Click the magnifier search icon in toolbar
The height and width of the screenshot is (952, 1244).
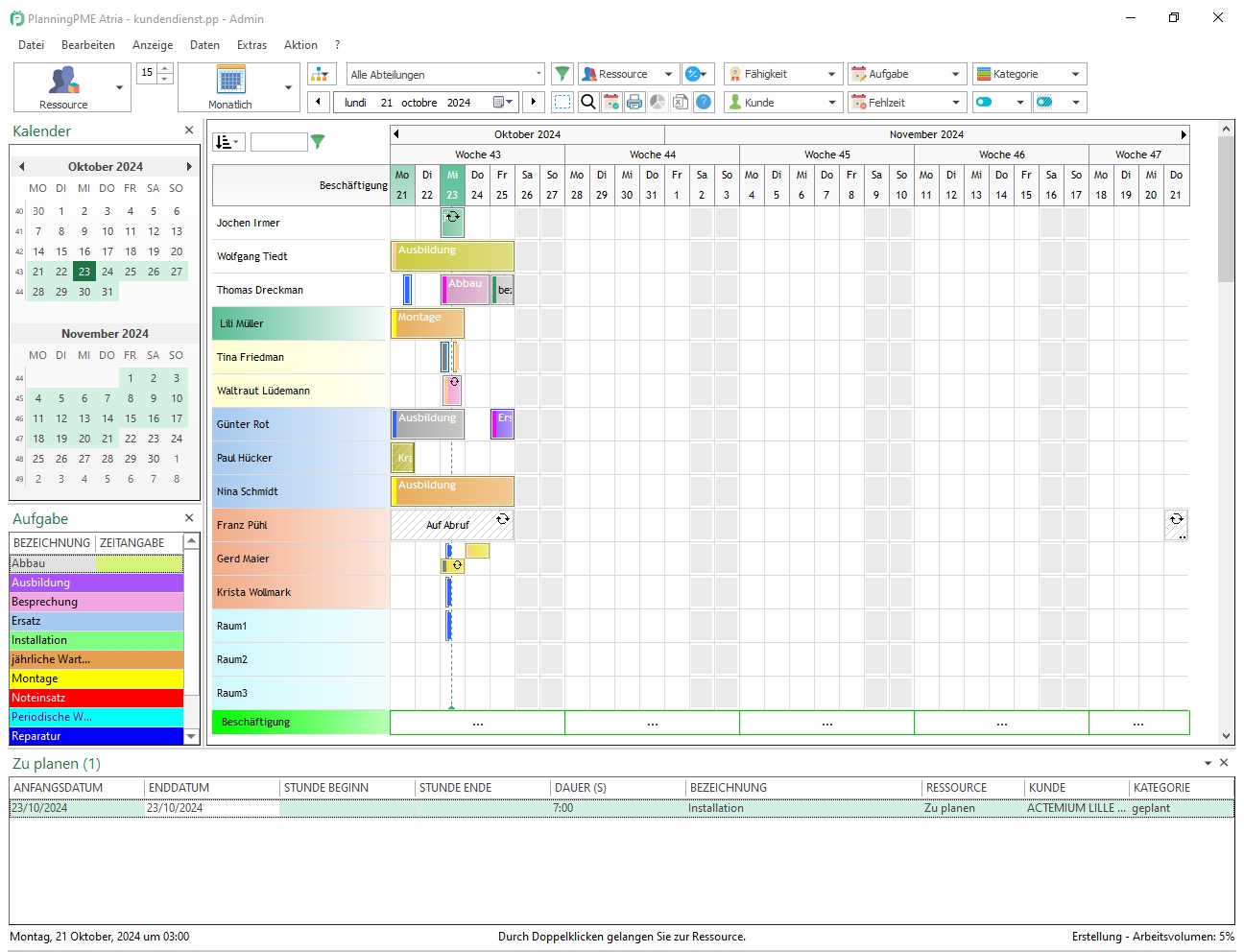tap(588, 102)
